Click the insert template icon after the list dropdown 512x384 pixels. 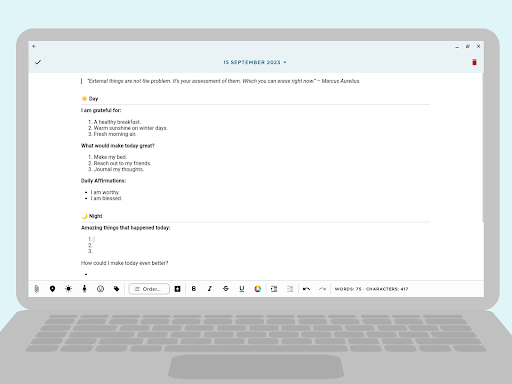[177, 289]
